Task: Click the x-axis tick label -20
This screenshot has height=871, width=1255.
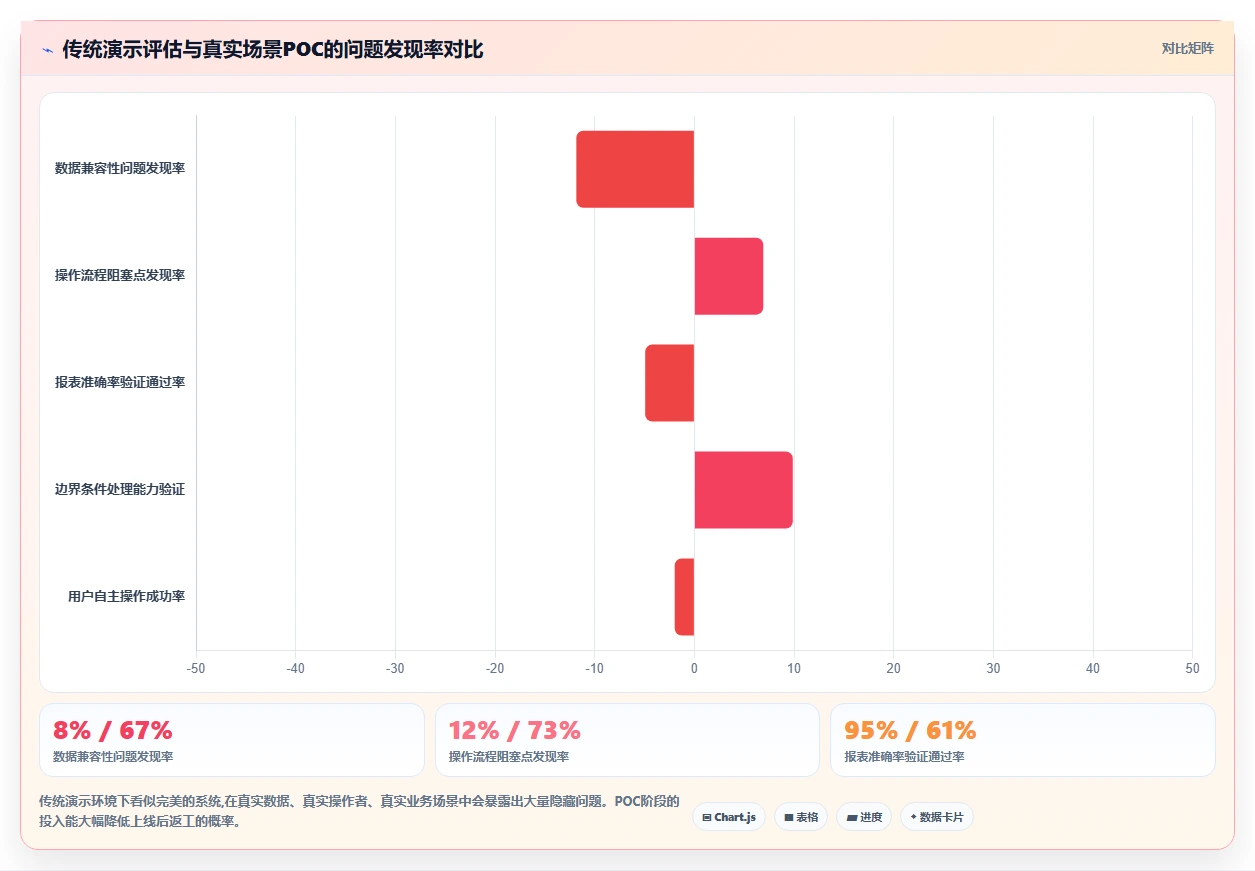Action: click(x=495, y=668)
